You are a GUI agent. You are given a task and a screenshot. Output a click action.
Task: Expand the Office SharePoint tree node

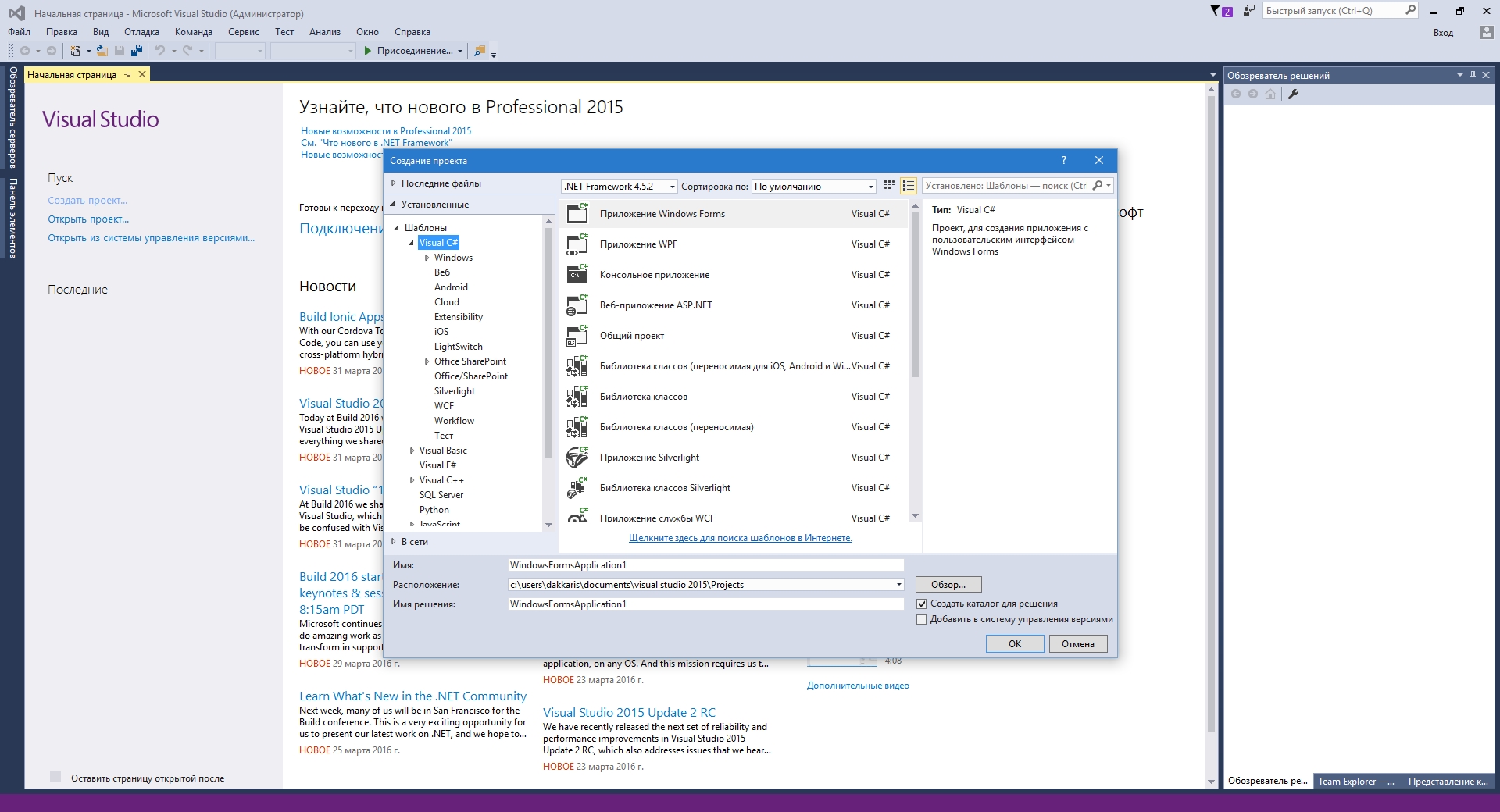pos(427,361)
